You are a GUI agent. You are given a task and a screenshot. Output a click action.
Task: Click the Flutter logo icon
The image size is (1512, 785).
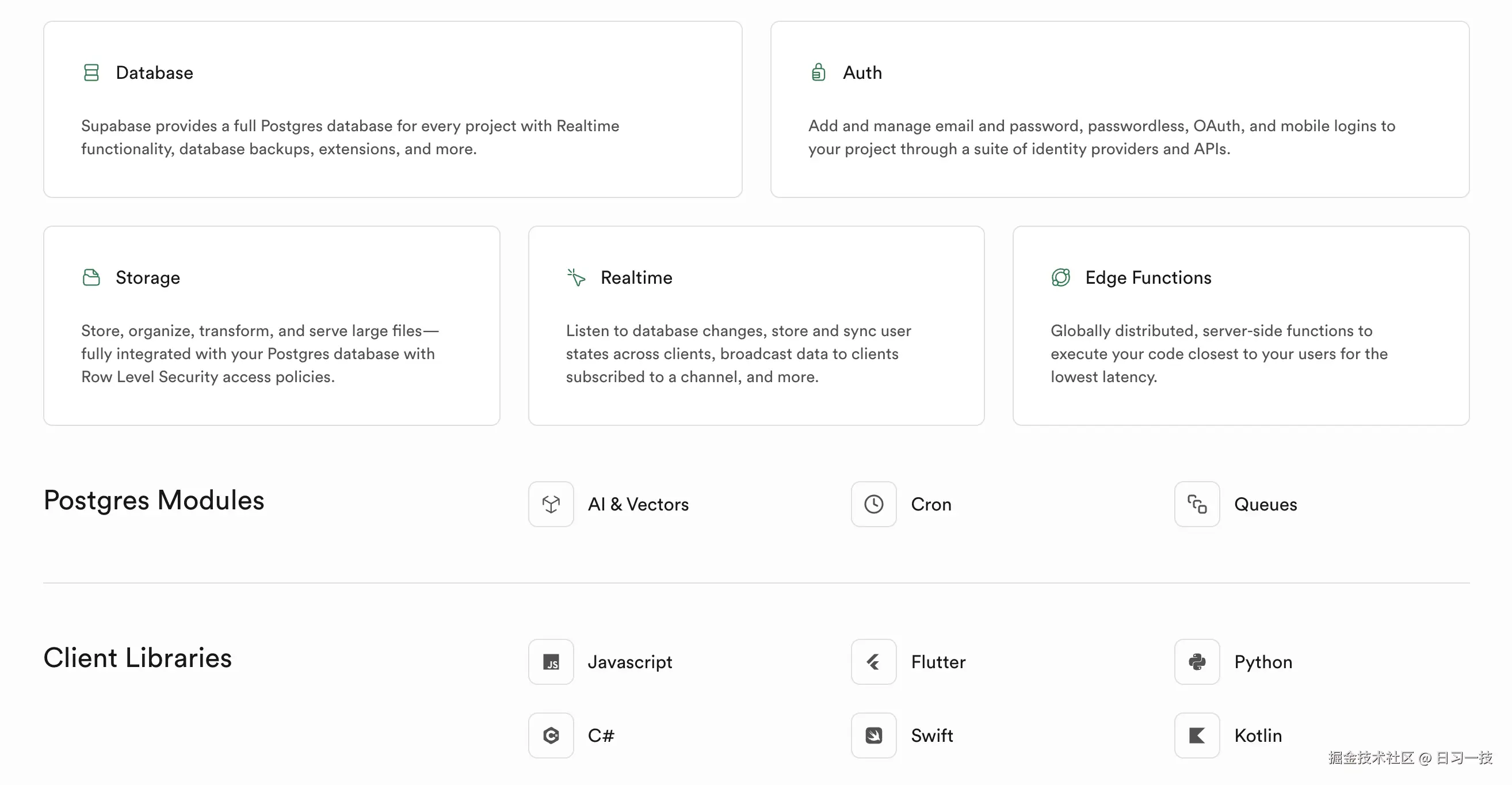873,662
